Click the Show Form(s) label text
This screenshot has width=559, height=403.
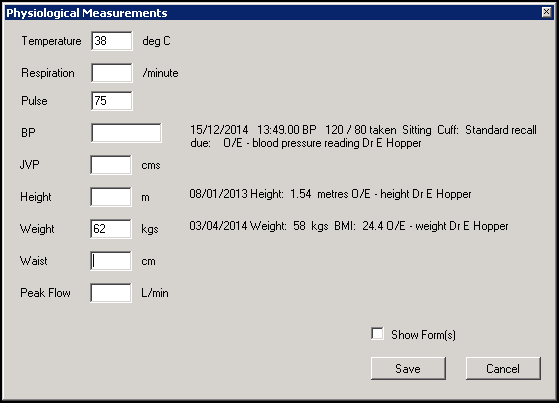pos(423,335)
